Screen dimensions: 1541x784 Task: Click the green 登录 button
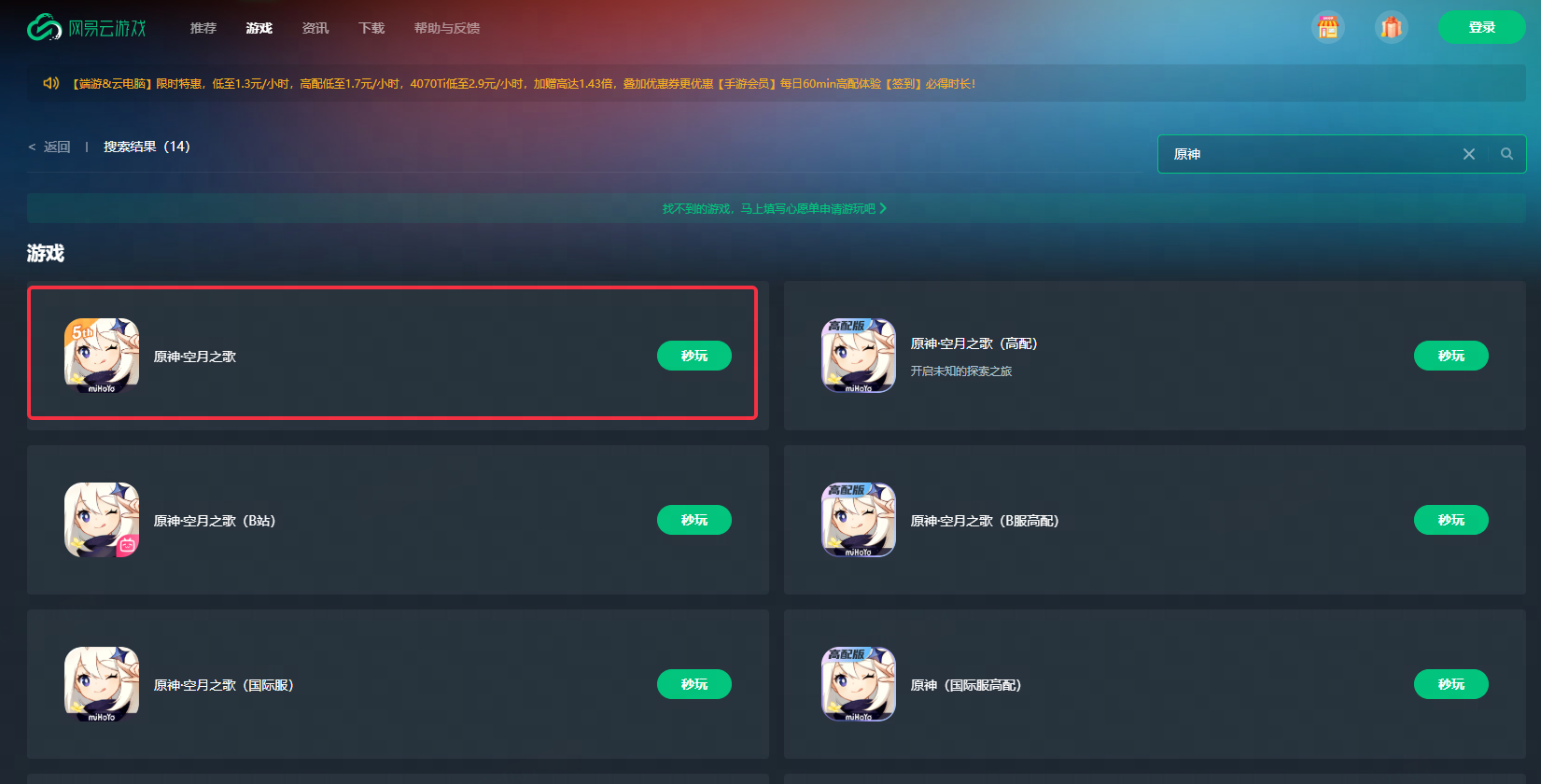pos(1482,27)
